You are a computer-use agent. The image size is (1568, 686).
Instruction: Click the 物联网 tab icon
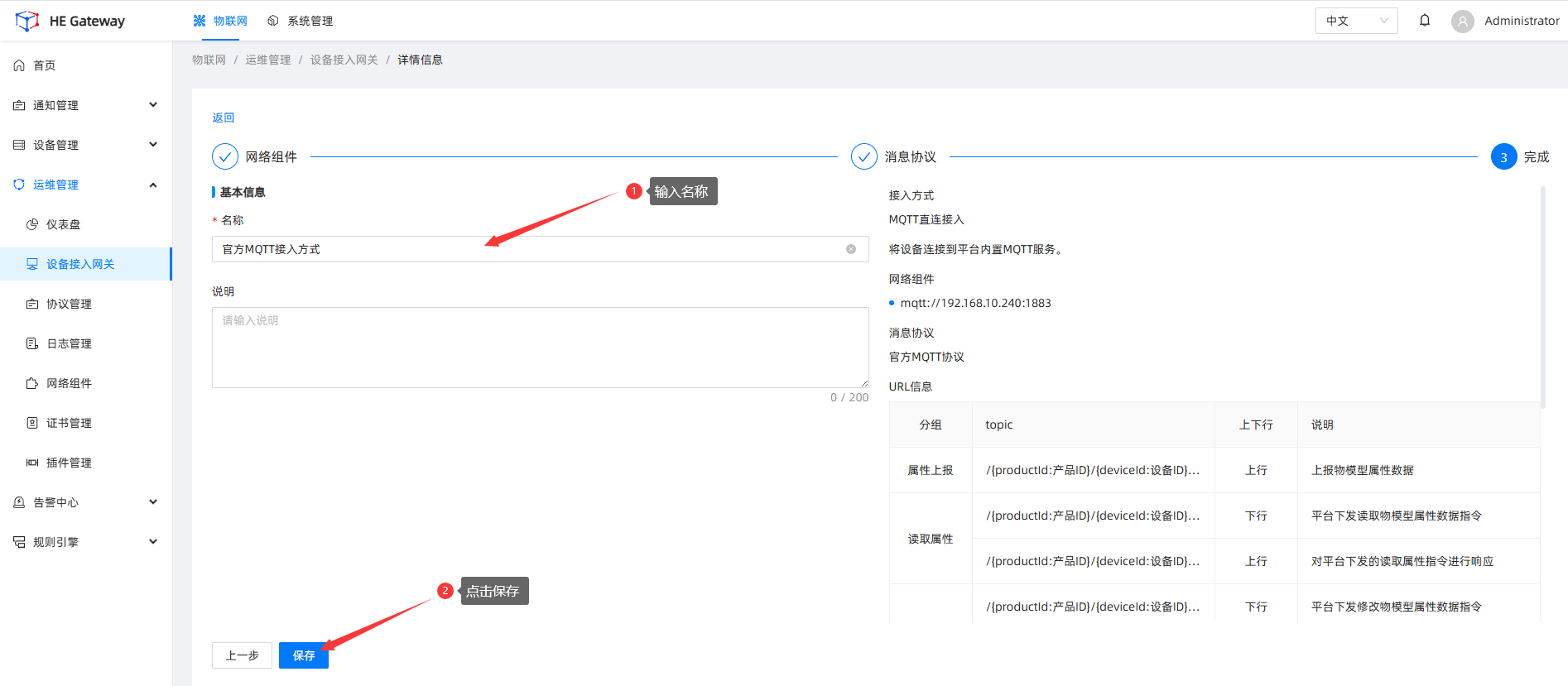click(x=200, y=21)
